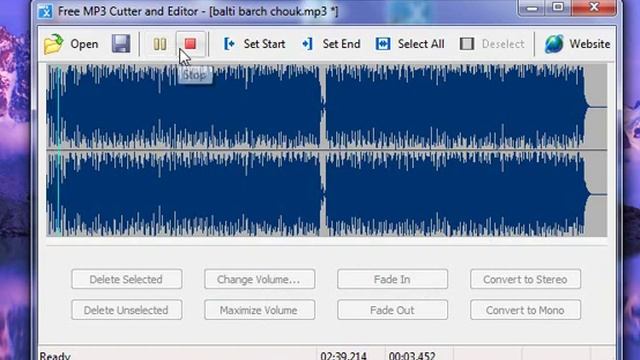The height and width of the screenshot is (360, 640).
Task: Click the Select All text label
Action: click(421, 44)
